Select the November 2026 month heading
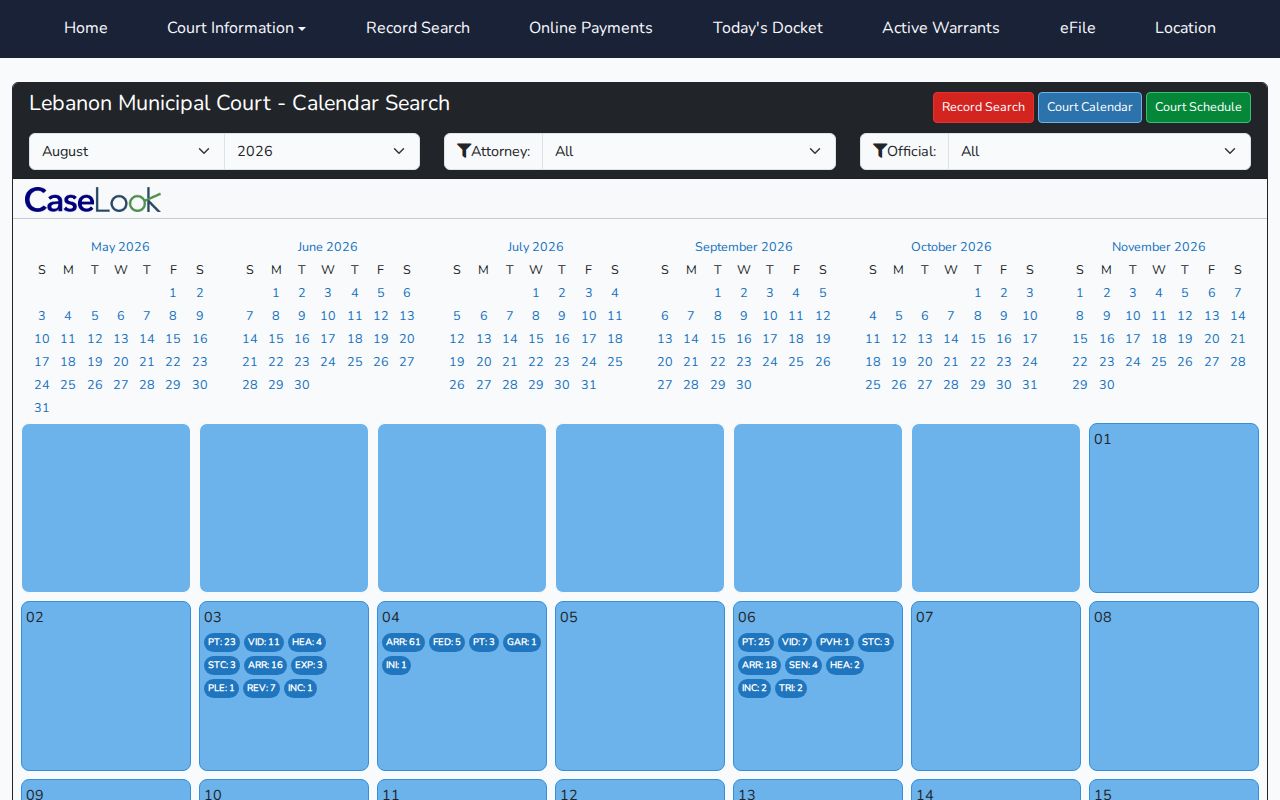1280x800 pixels. (x=1159, y=247)
